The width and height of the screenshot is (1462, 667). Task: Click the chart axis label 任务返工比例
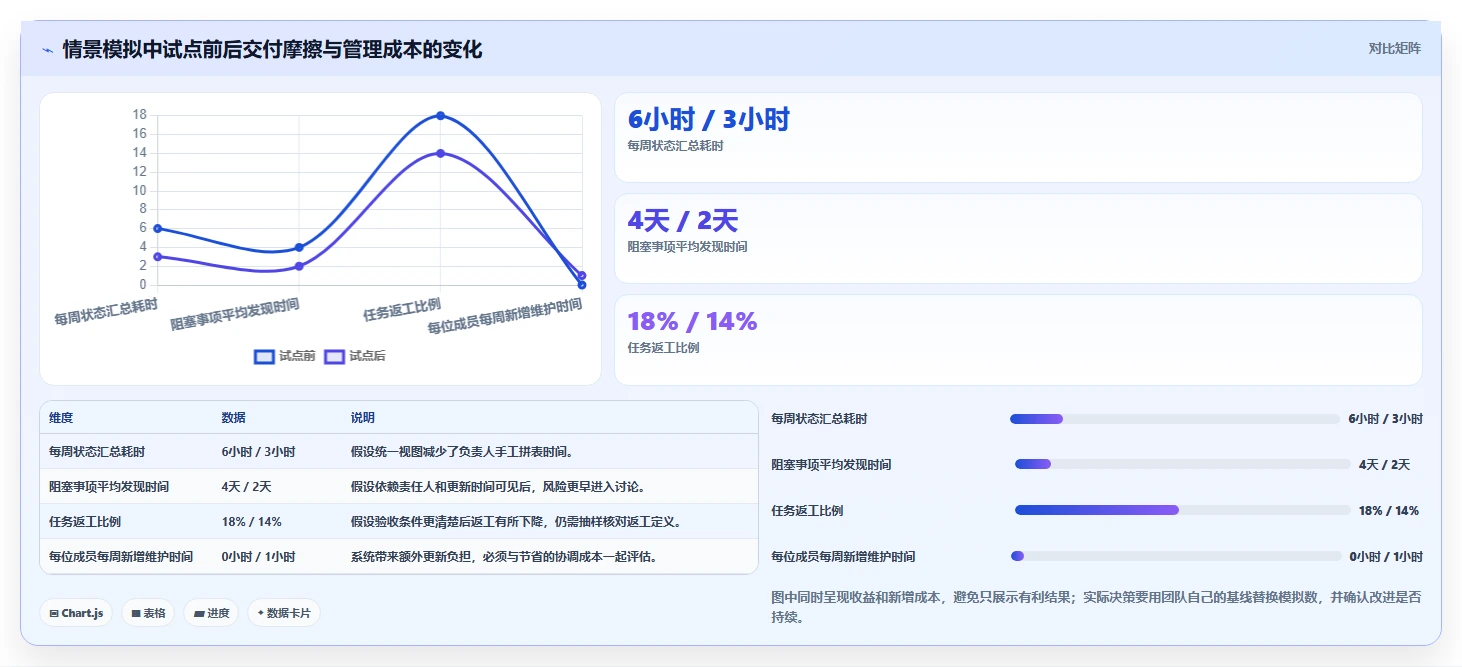pos(401,310)
